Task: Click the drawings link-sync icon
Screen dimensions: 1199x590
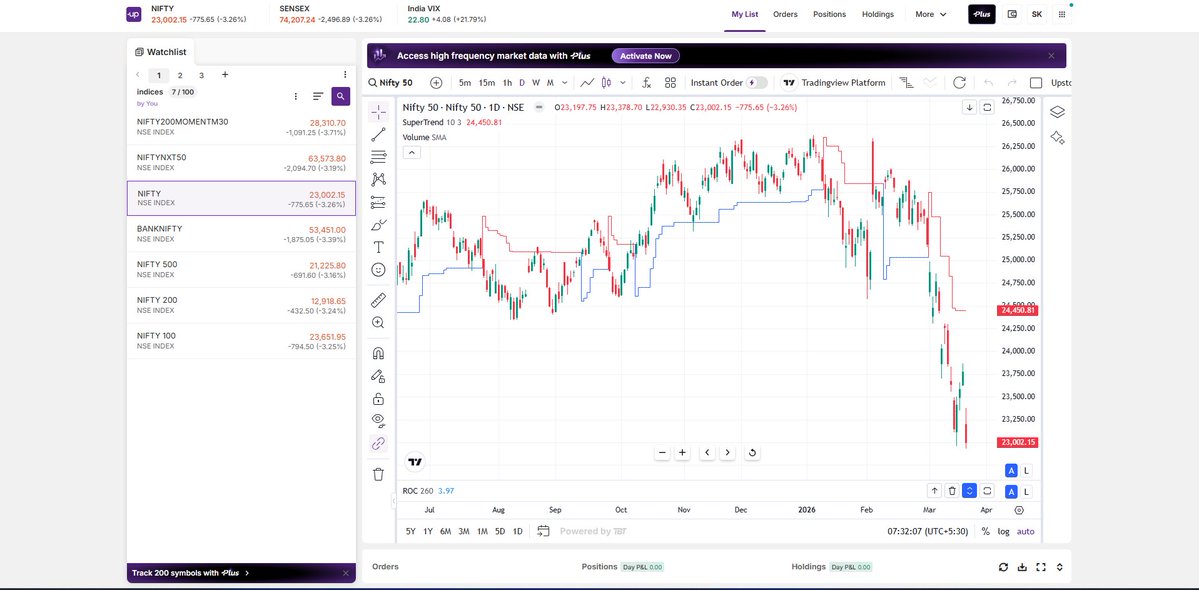Action: pyautogui.click(x=378, y=443)
